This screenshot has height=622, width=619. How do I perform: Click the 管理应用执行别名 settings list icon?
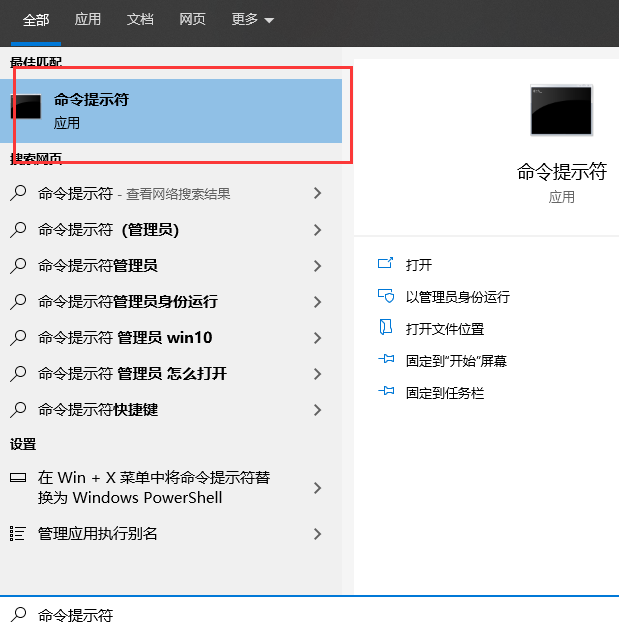(x=18, y=533)
